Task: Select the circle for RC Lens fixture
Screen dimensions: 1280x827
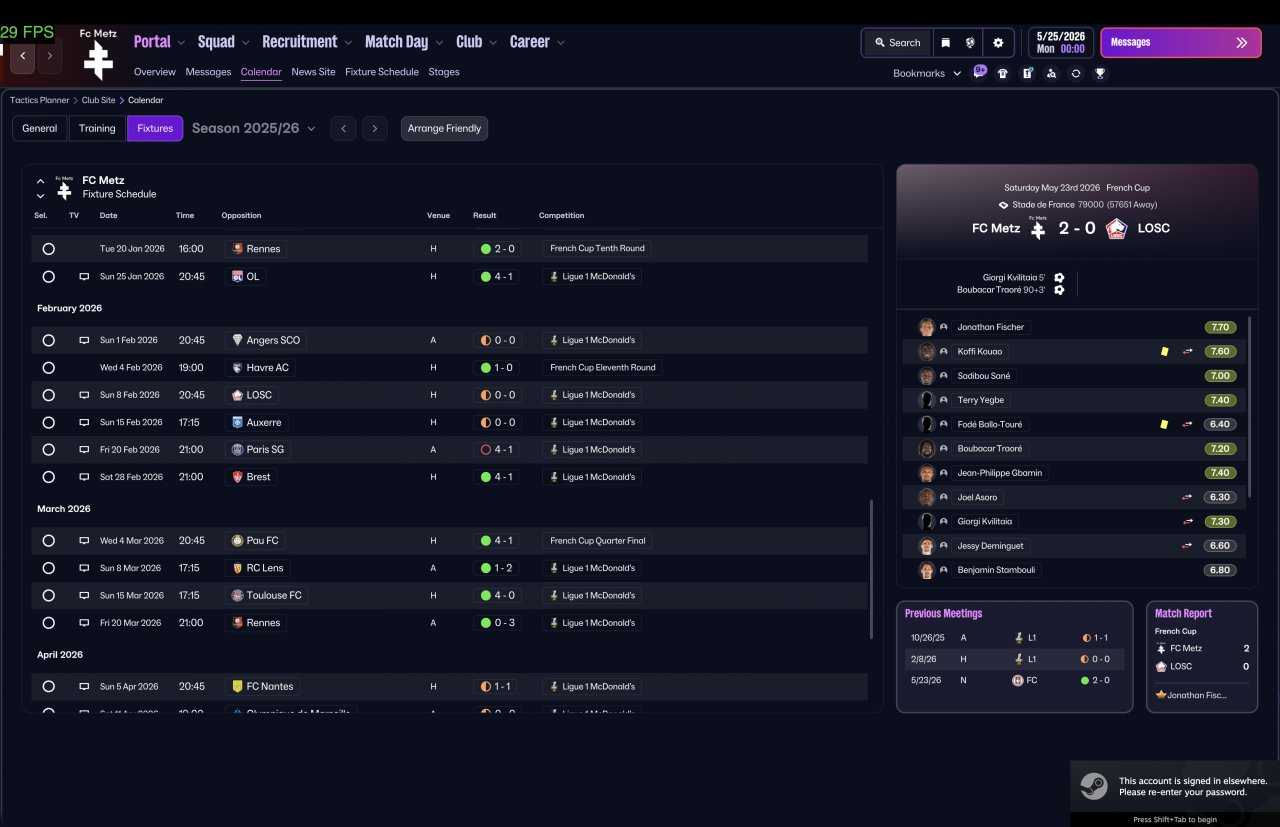Action: pos(48,568)
